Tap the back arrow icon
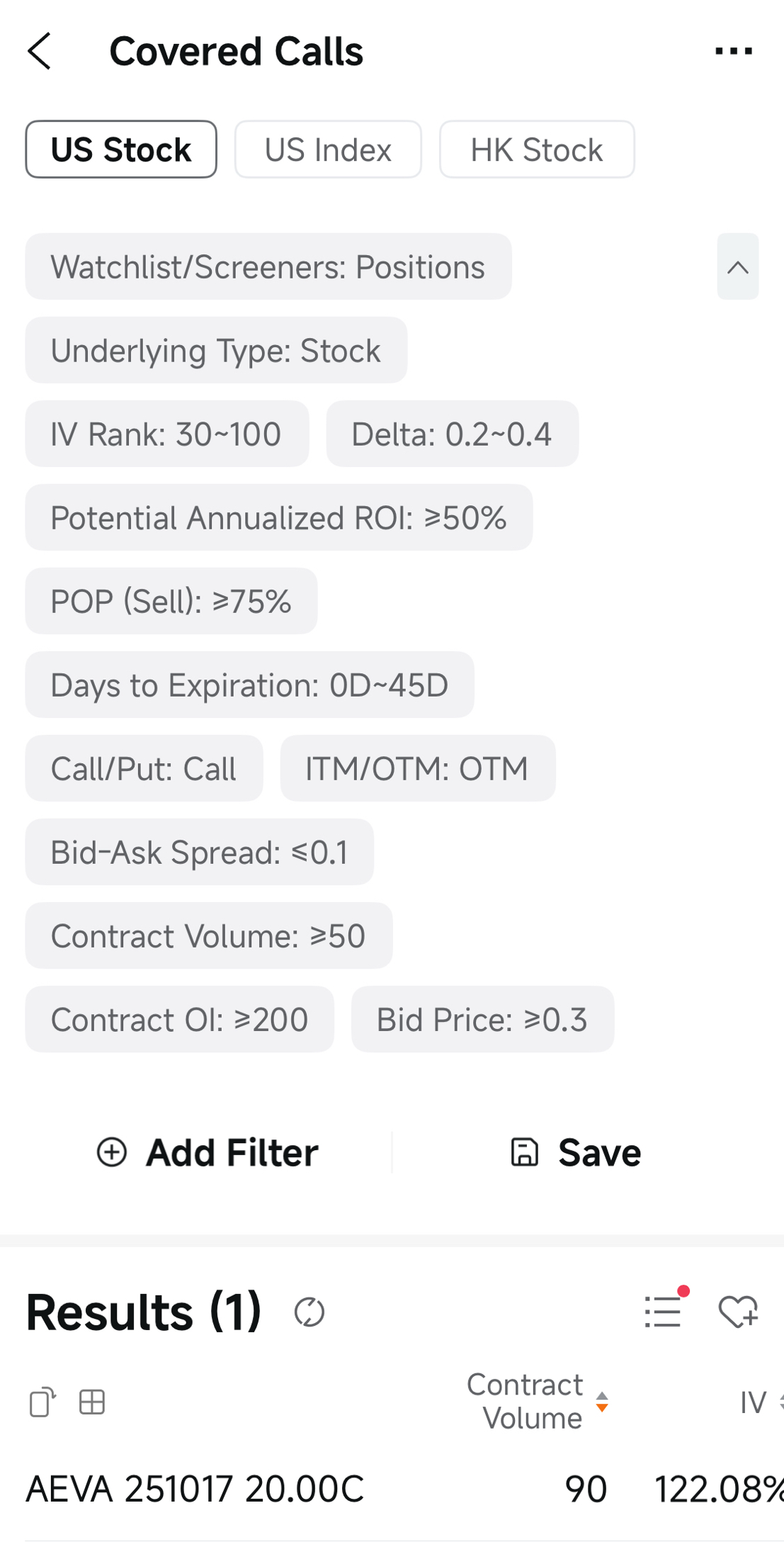784x1542 pixels. click(x=40, y=51)
